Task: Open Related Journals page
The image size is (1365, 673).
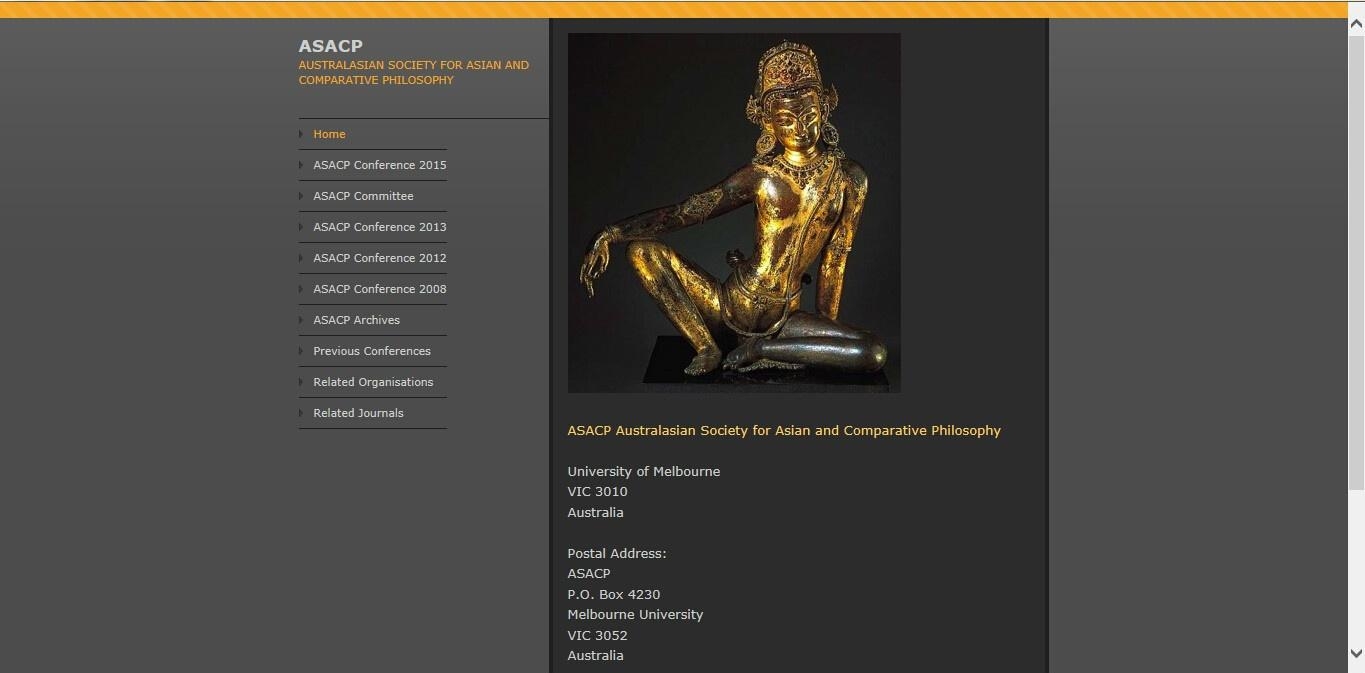Action: coord(358,413)
